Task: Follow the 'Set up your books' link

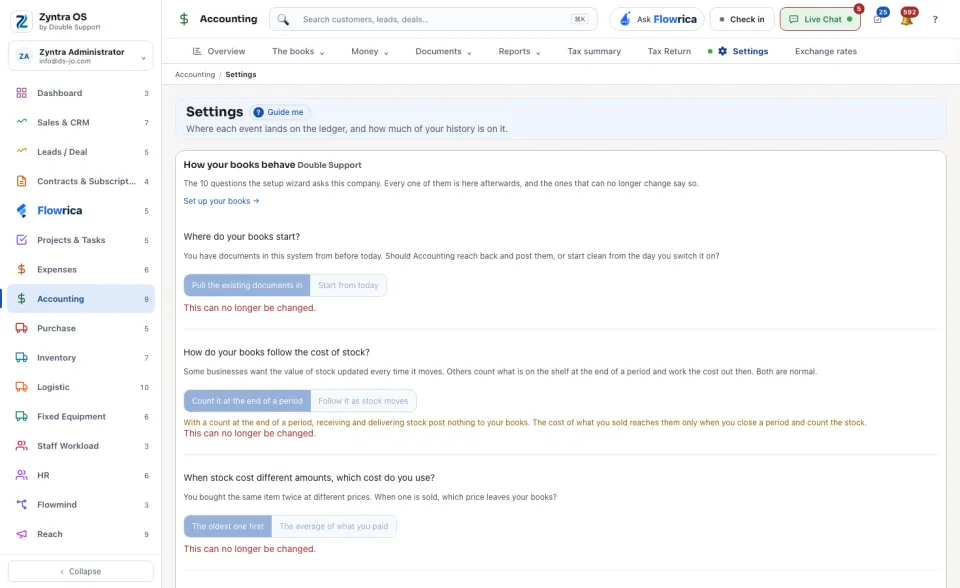Action: (x=221, y=201)
